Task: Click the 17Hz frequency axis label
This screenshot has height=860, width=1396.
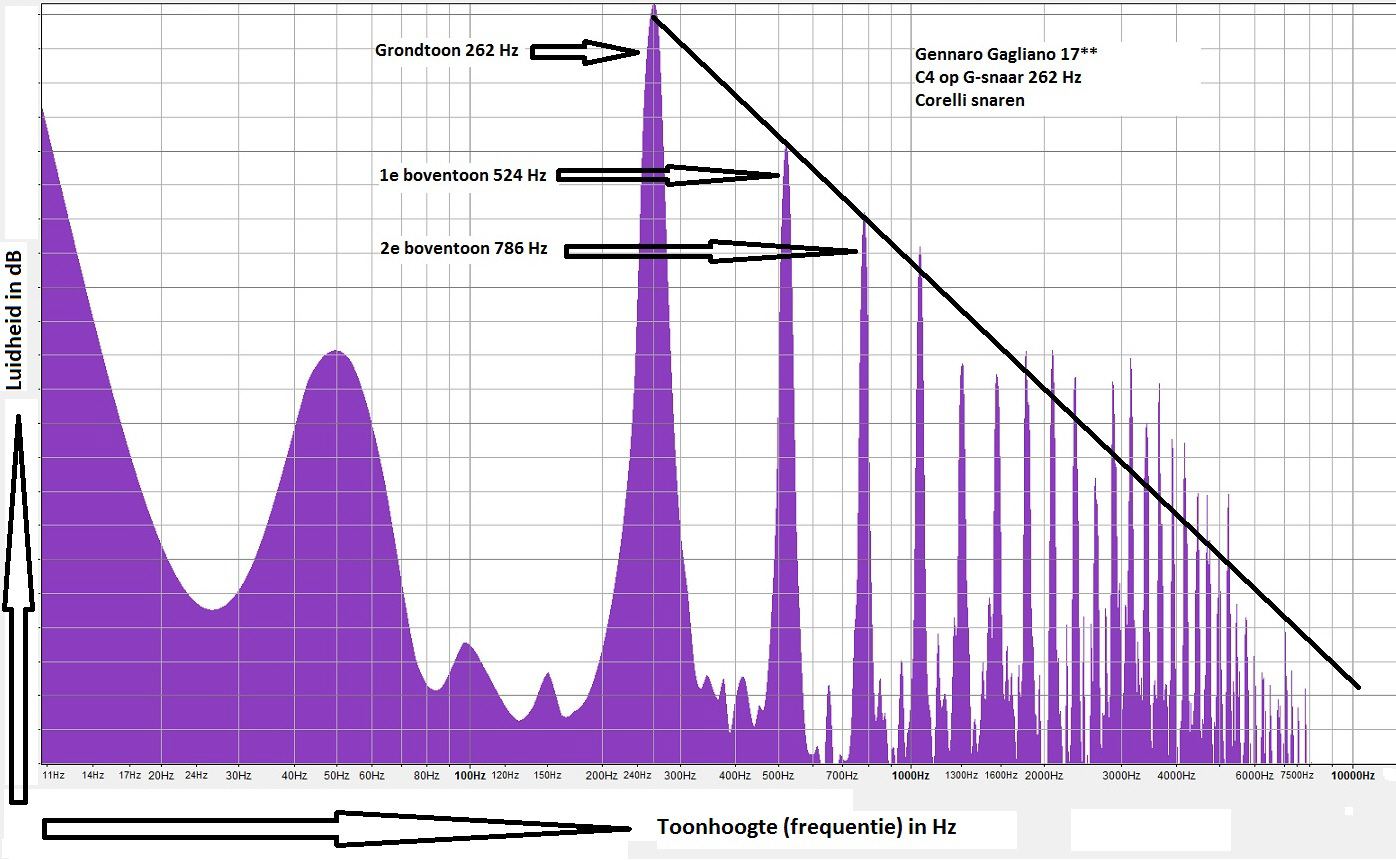Action: point(129,775)
